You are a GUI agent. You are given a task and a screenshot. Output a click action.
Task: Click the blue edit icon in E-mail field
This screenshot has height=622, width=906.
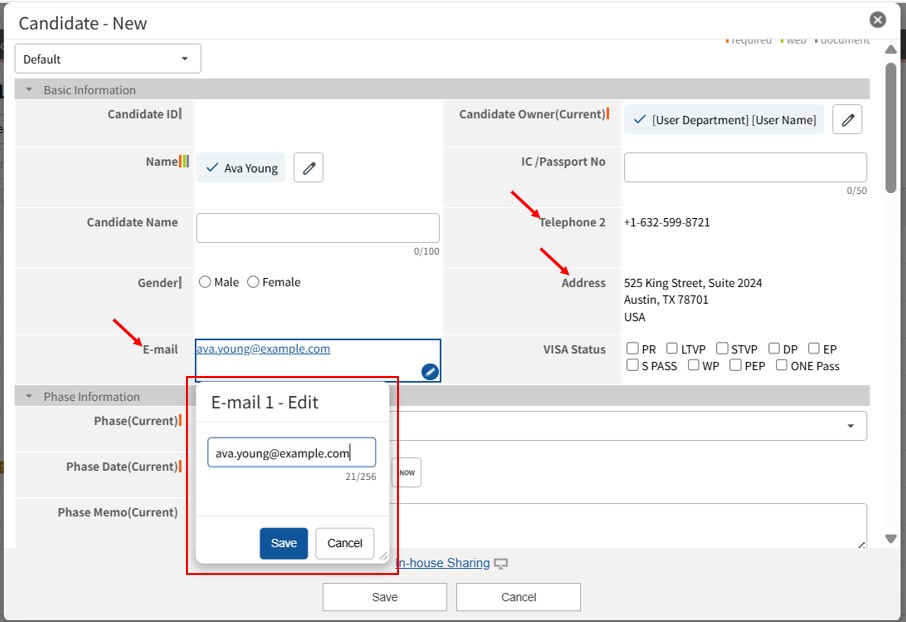pyautogui.click(x=429, y=372)
